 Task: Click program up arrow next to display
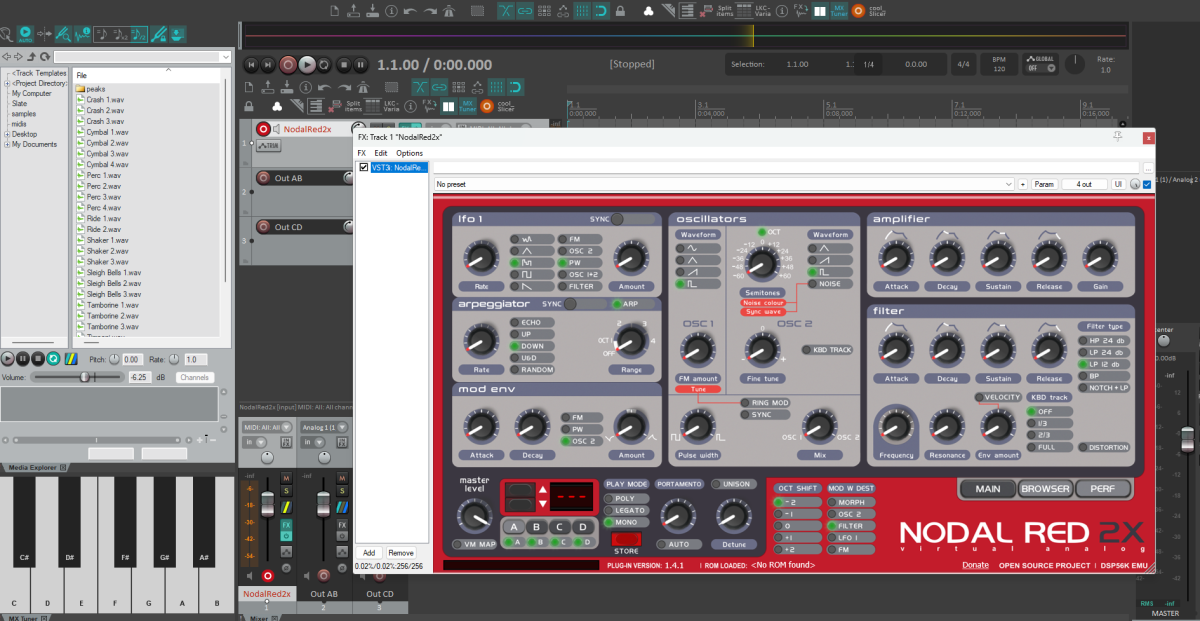[543, 489]
